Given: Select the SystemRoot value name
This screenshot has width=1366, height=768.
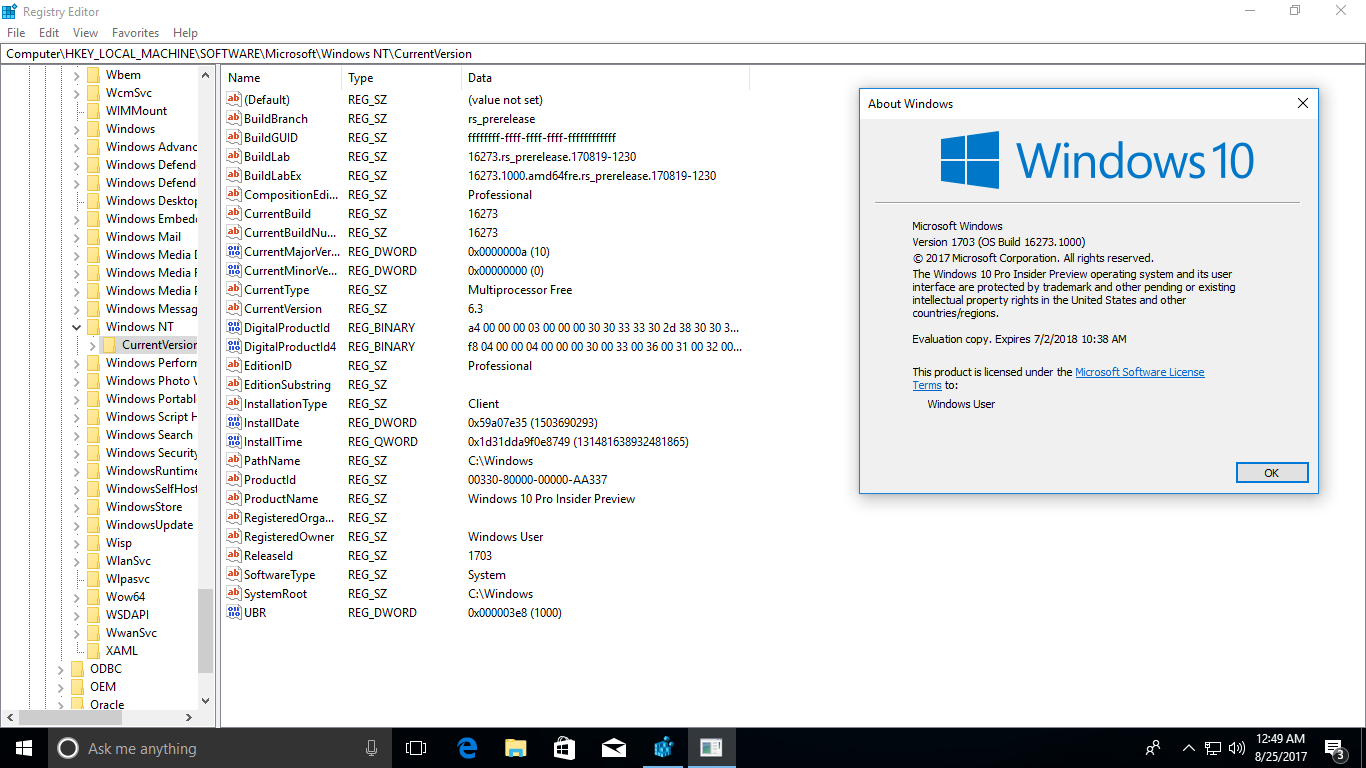Looking at the screenshot, I should click(x=275, y=593).
